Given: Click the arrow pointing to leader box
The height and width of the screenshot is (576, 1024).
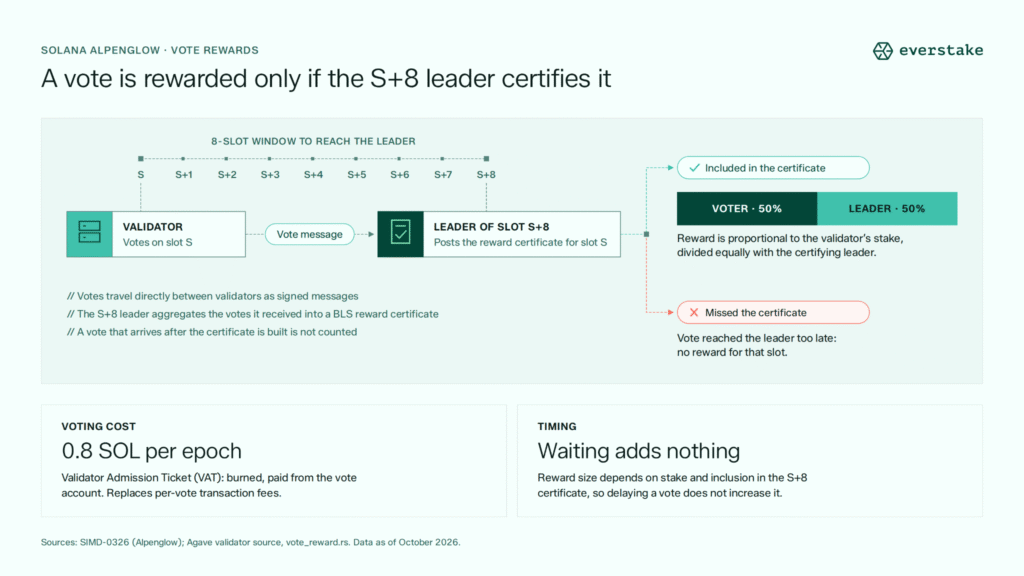Looking at the screenshot, I should coord(371,234).
